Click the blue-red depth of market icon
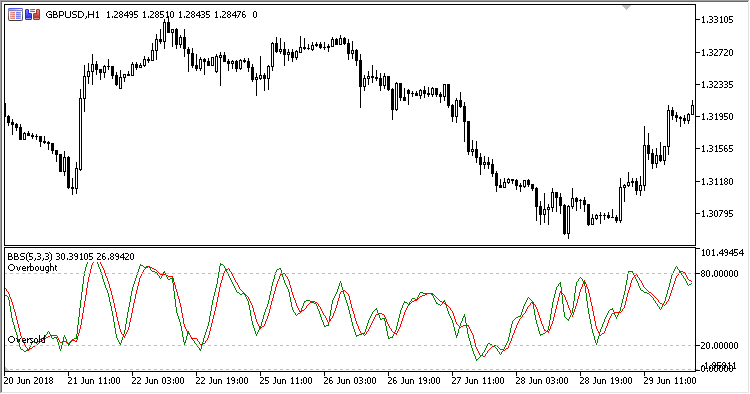Image resolution: width=750 pixels, height=394 pixels. (x=33, y=15)
